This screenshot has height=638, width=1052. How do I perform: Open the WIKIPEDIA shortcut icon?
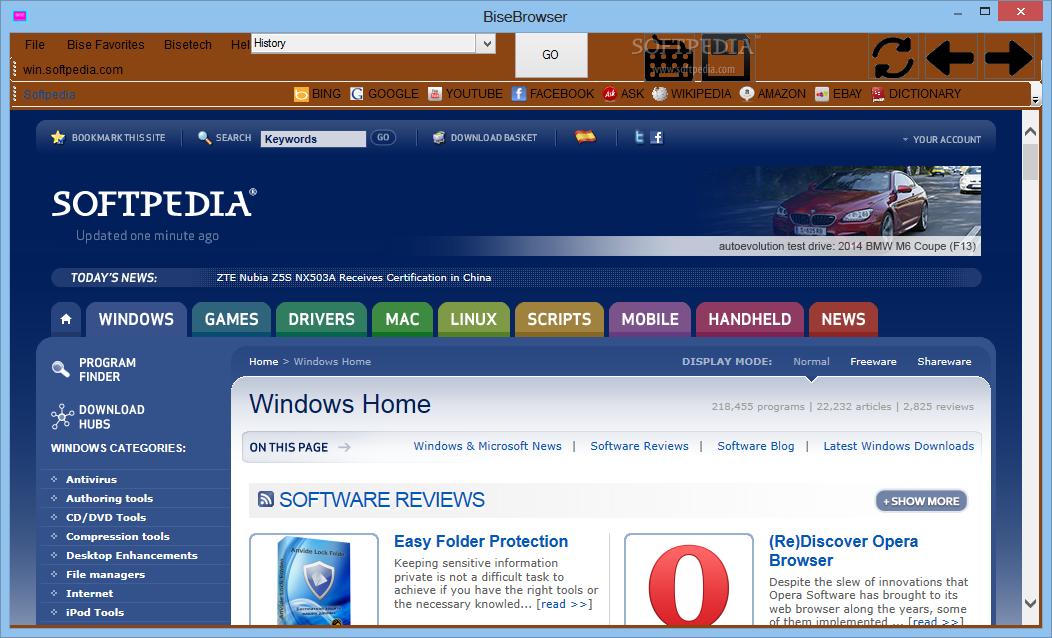tap(660, 94)
